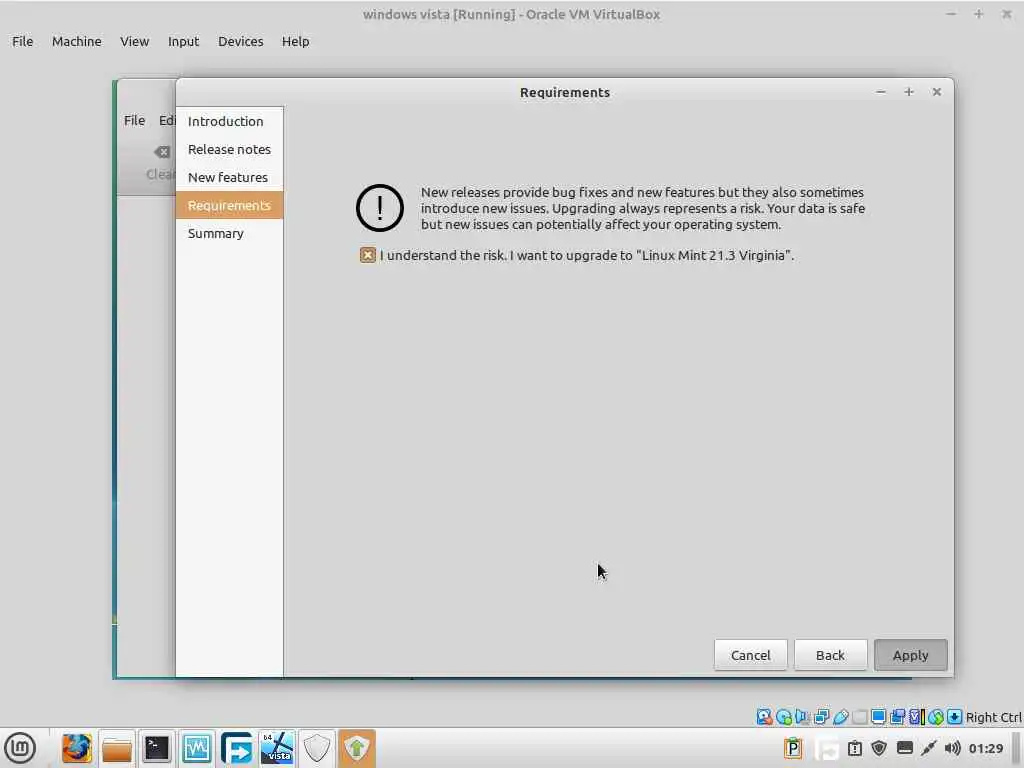Viewport: 1024px width, 768px height.
Task: Click VirtualBox hard disk status icon
Action: (764, 717)
